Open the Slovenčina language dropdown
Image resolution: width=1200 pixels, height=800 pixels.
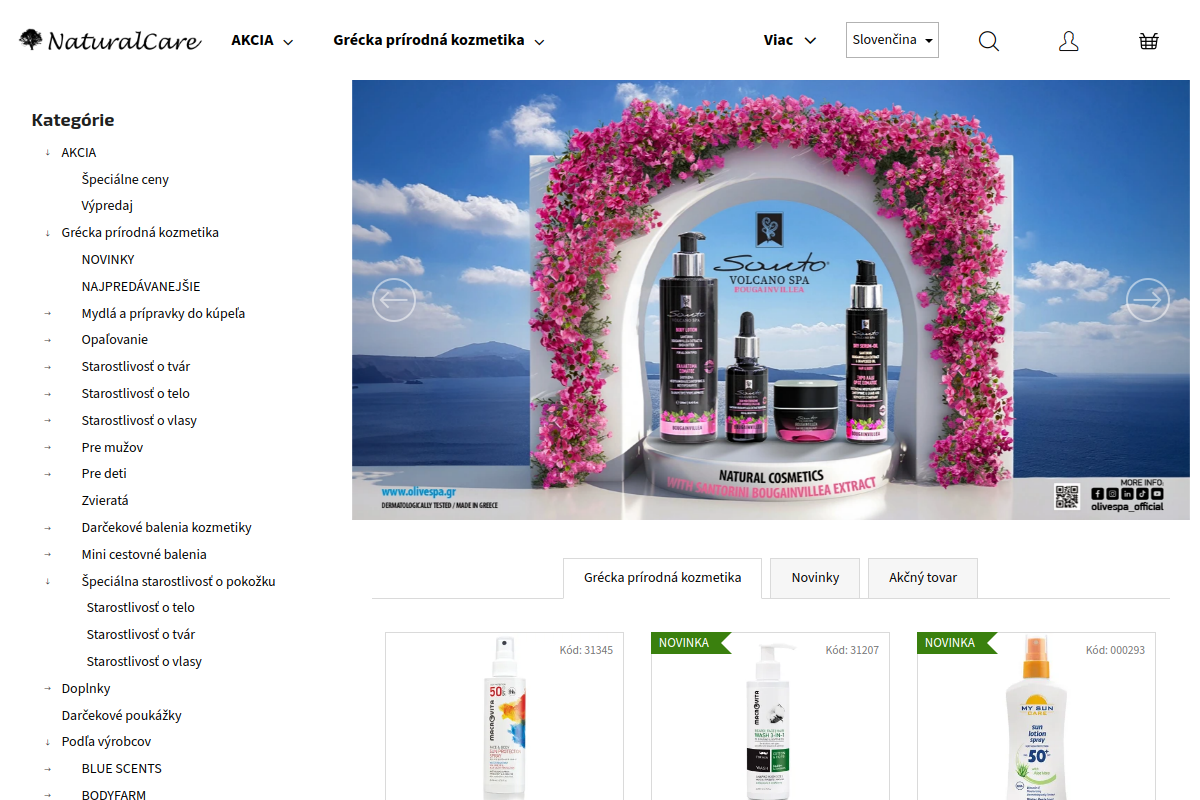pos(892,40)
